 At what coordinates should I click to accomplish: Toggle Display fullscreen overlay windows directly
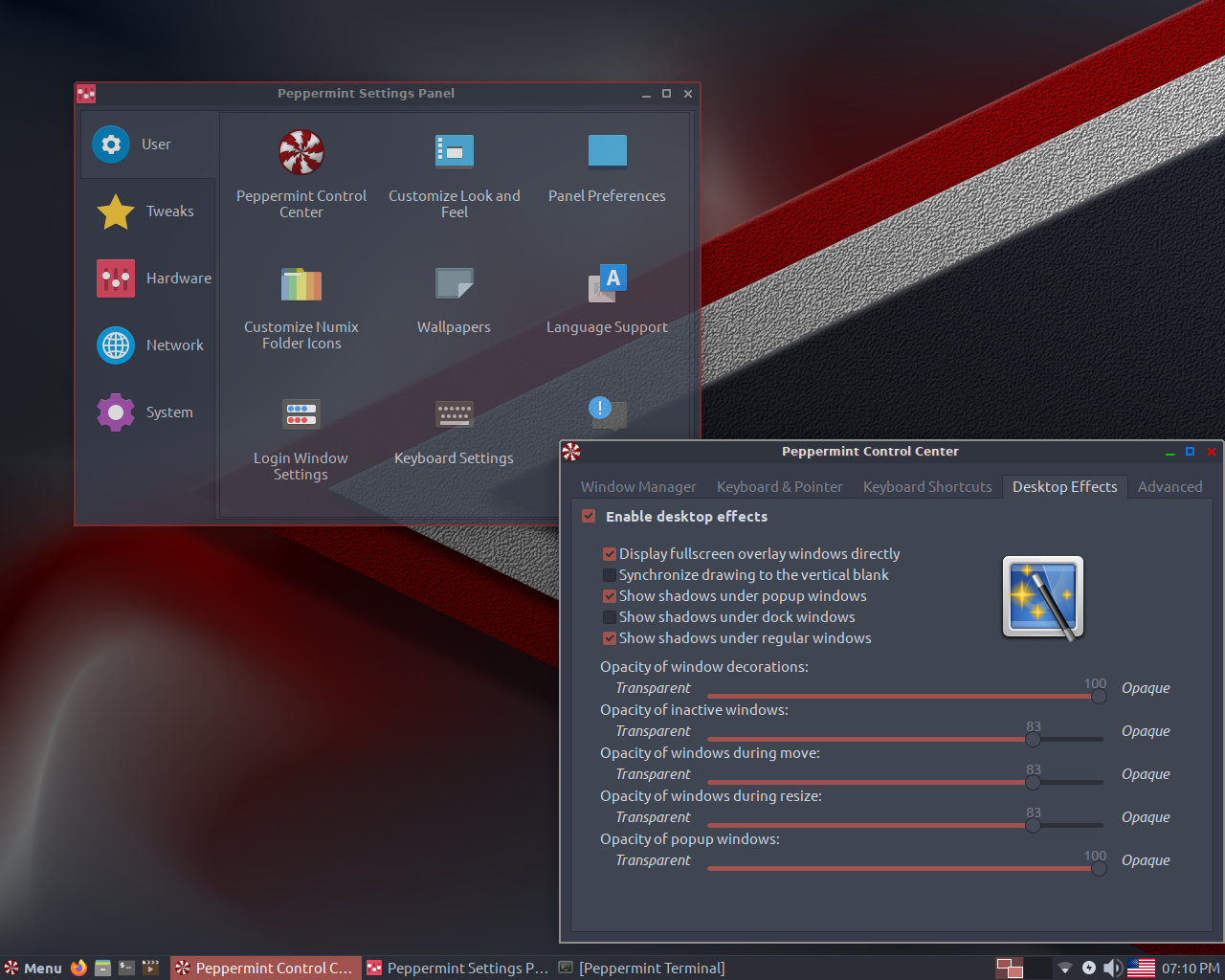(x=609, y=554)
